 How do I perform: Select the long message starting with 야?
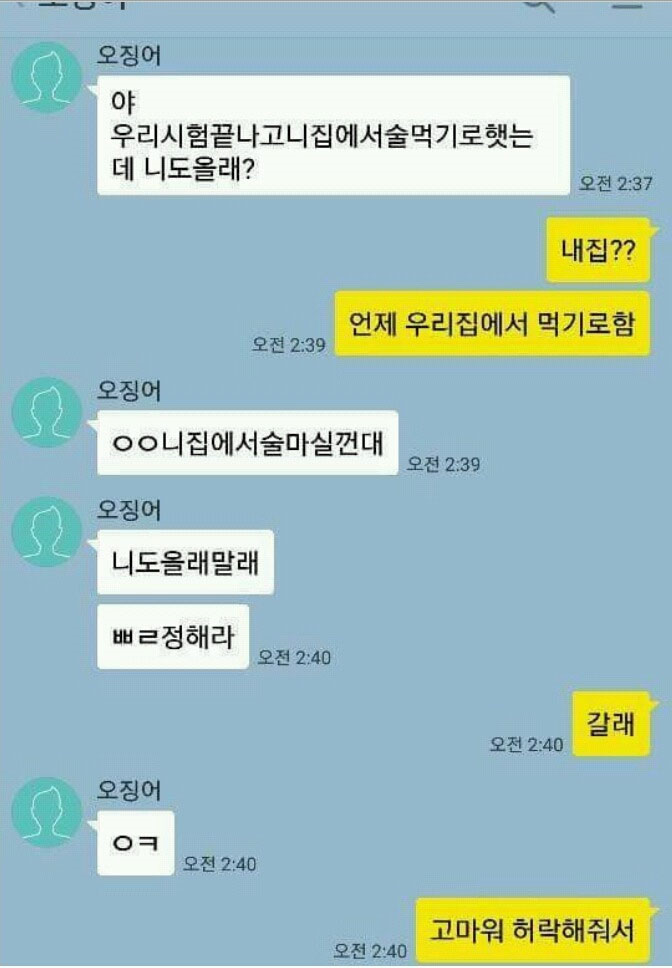coord(333,135)
